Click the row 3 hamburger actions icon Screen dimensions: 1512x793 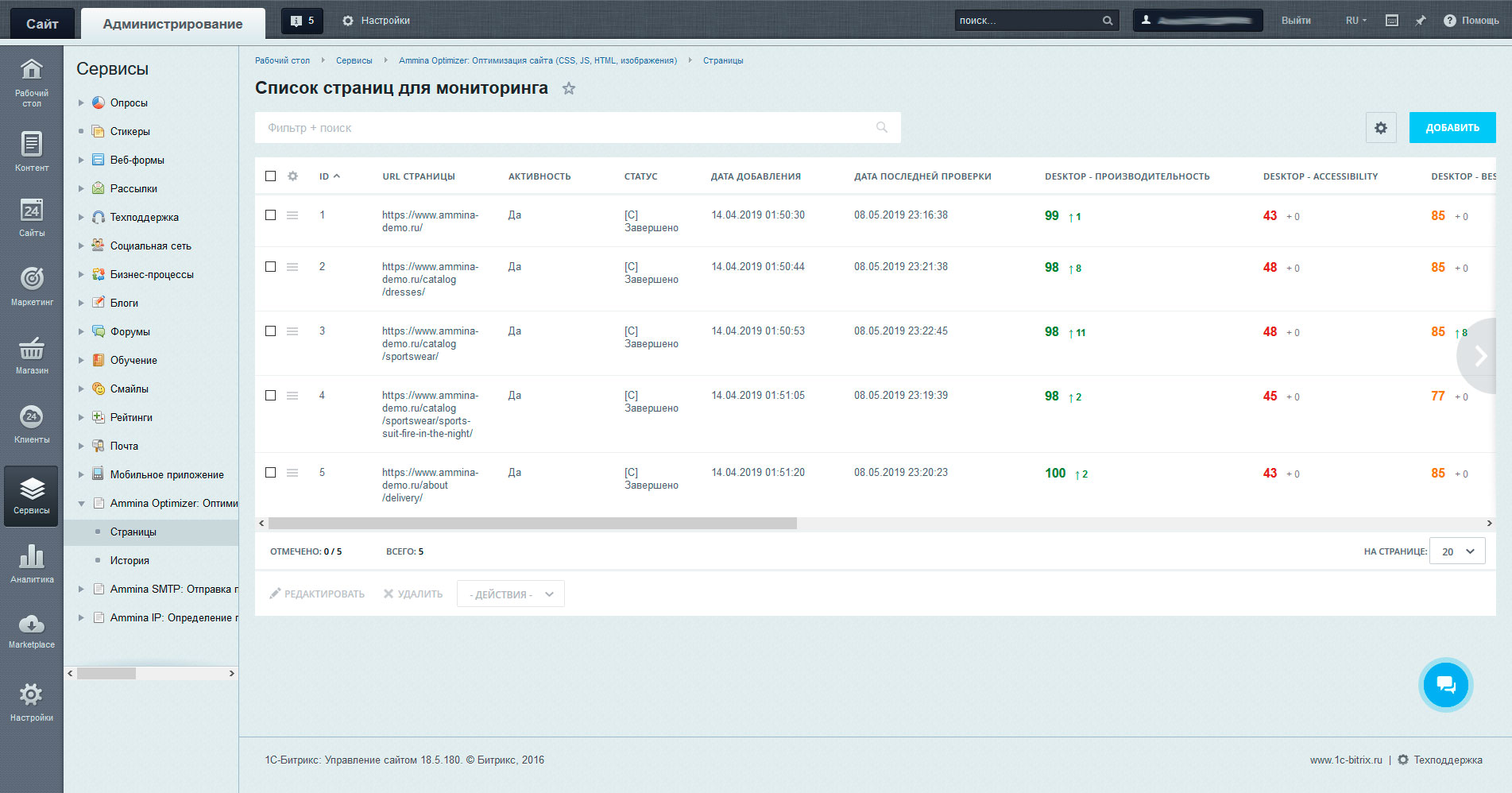pos(292,331)
